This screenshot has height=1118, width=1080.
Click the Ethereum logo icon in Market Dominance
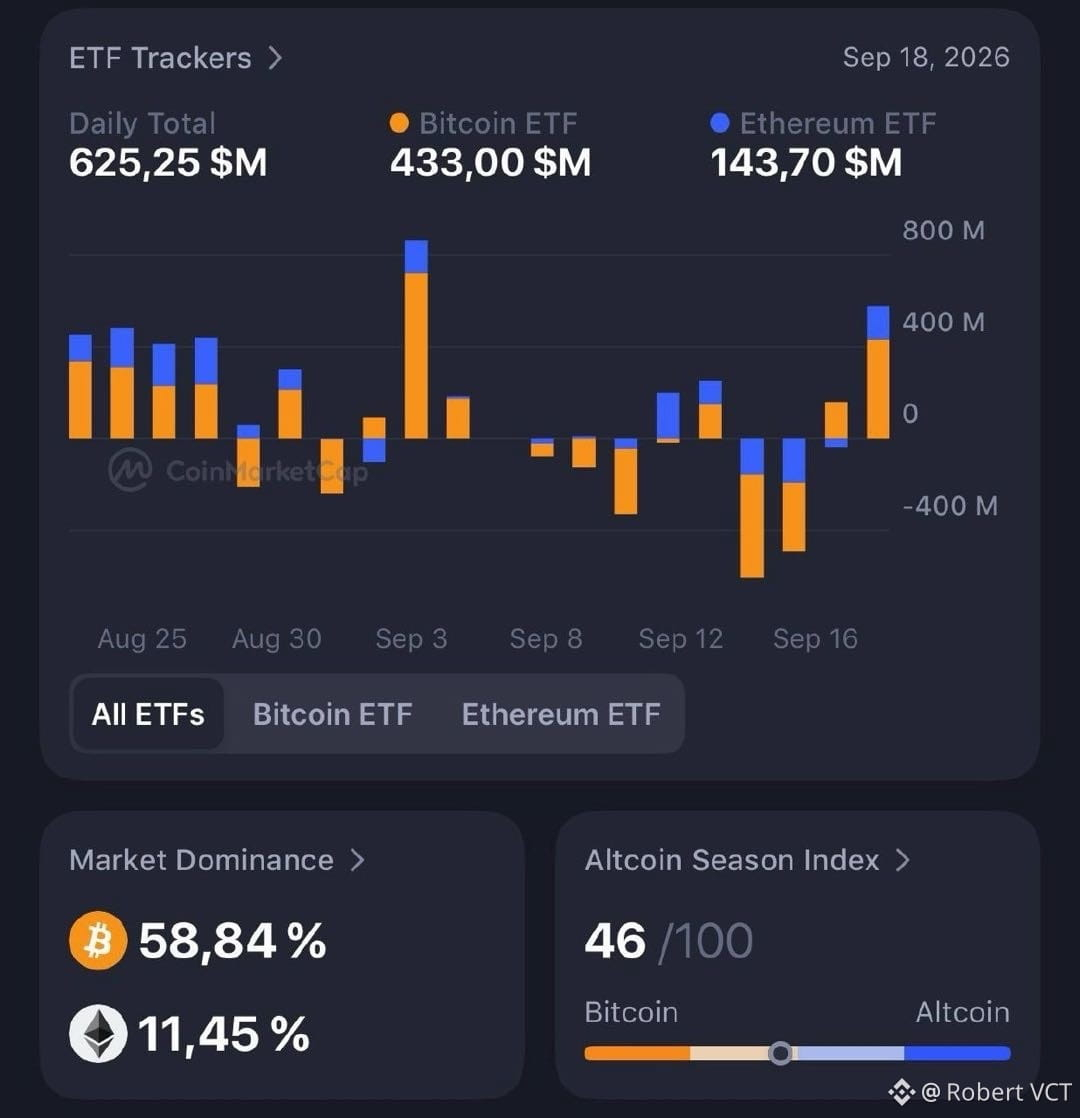98,1034
